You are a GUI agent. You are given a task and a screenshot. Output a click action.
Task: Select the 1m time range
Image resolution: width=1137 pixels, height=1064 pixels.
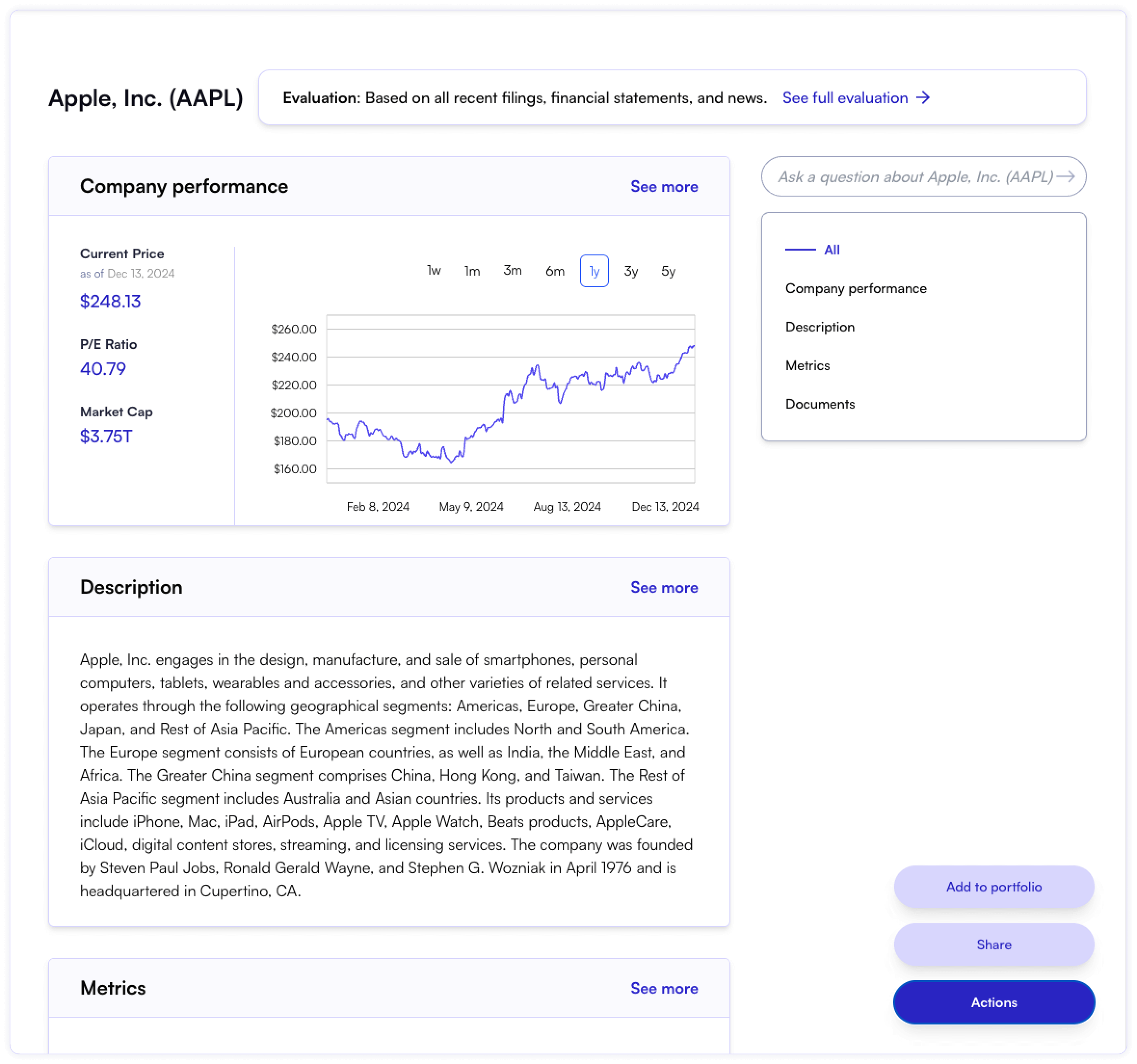(x=472, y=270)
